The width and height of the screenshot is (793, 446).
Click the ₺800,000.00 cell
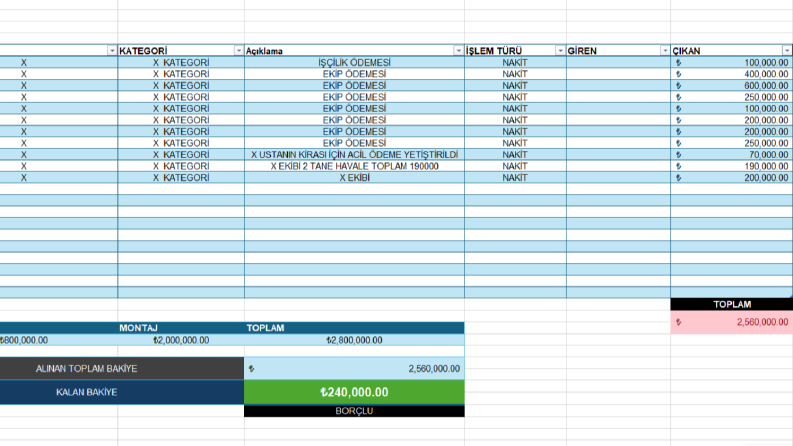(59, 340)
